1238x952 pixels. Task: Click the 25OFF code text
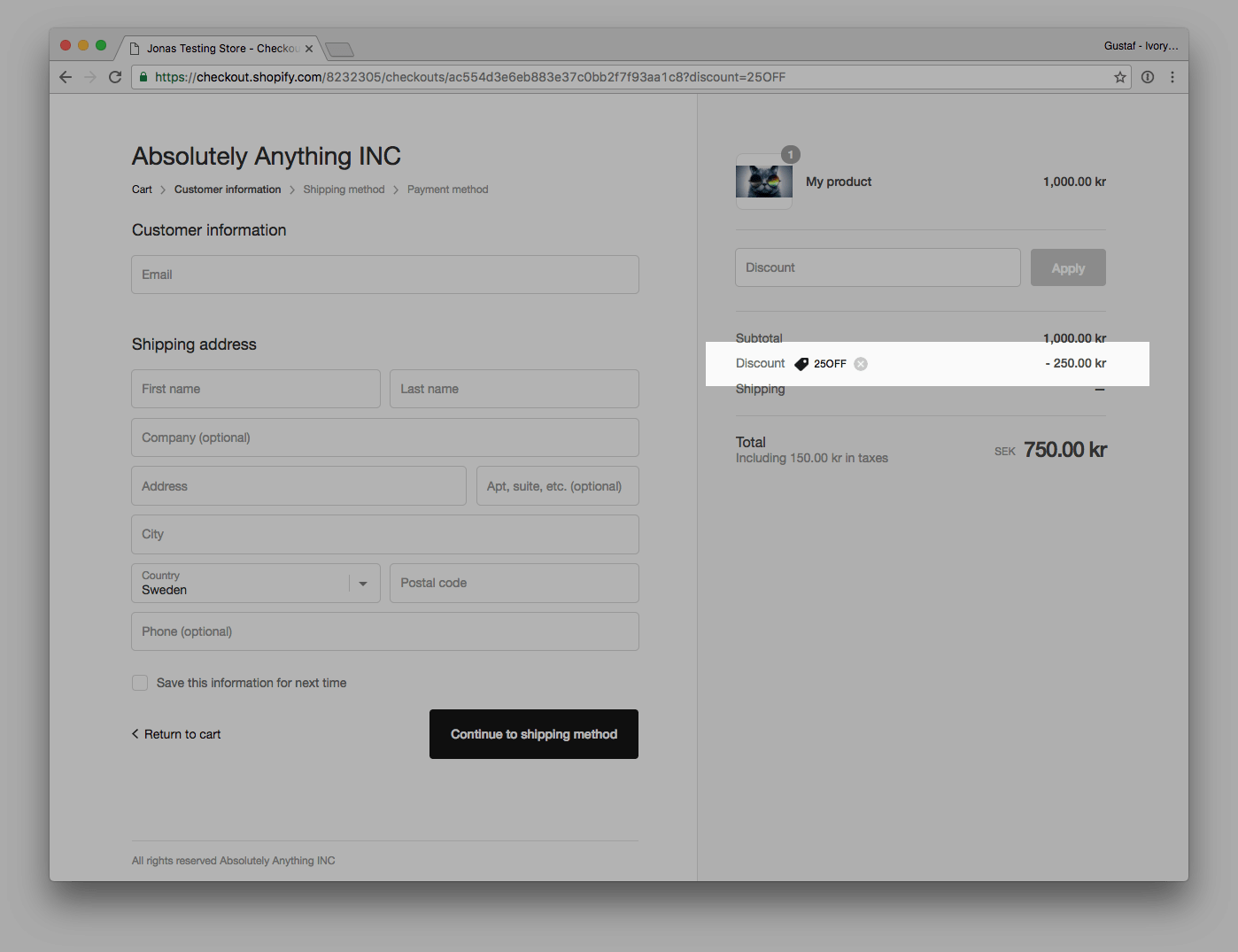point(830,364)
